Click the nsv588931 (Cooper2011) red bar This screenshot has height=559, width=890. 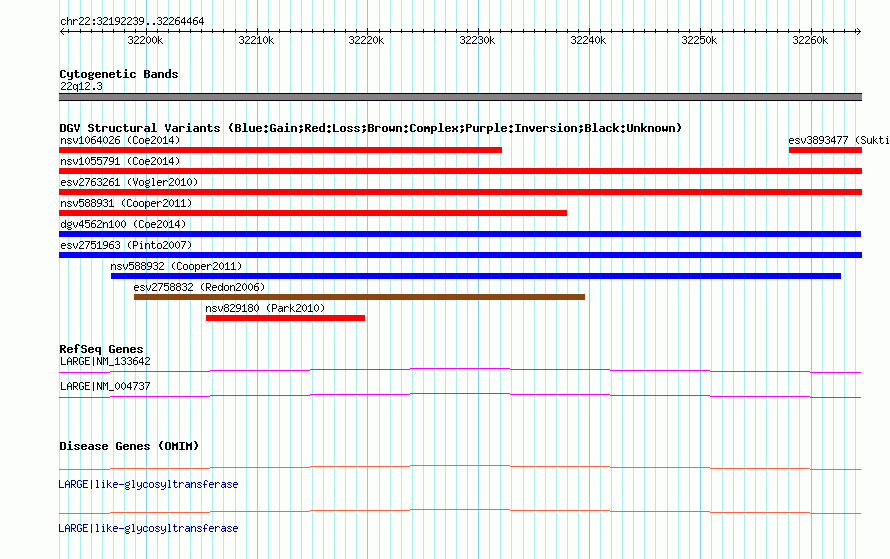[x=313, y=213]
